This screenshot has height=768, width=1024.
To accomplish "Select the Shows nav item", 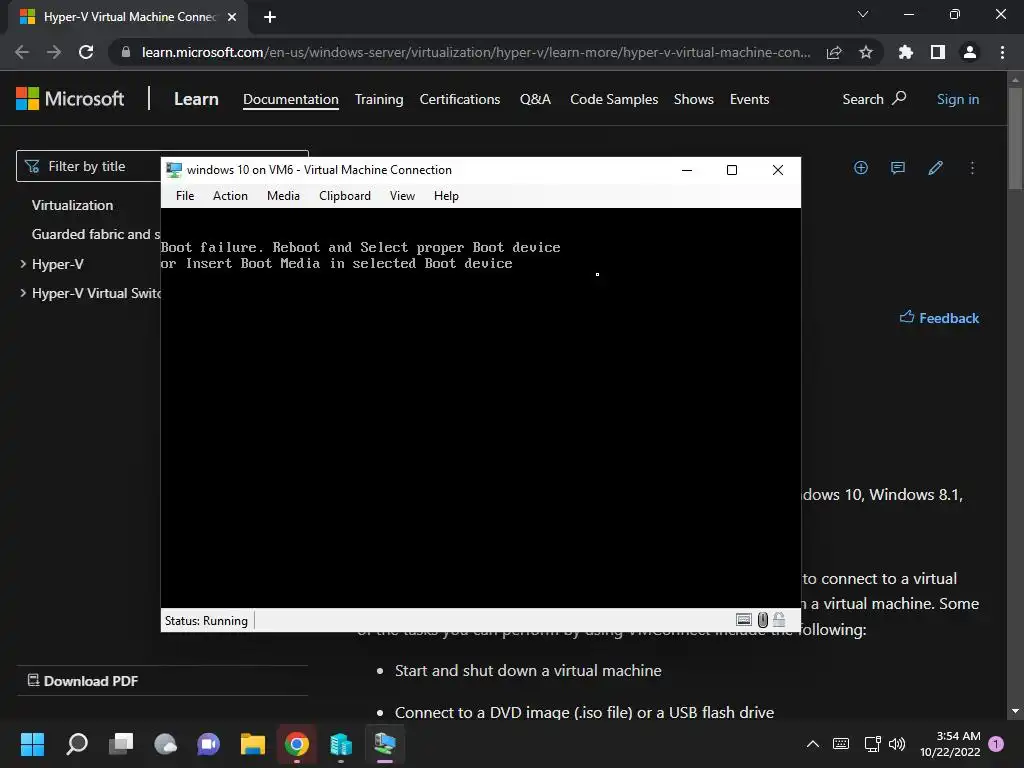I will coord(694,99).
